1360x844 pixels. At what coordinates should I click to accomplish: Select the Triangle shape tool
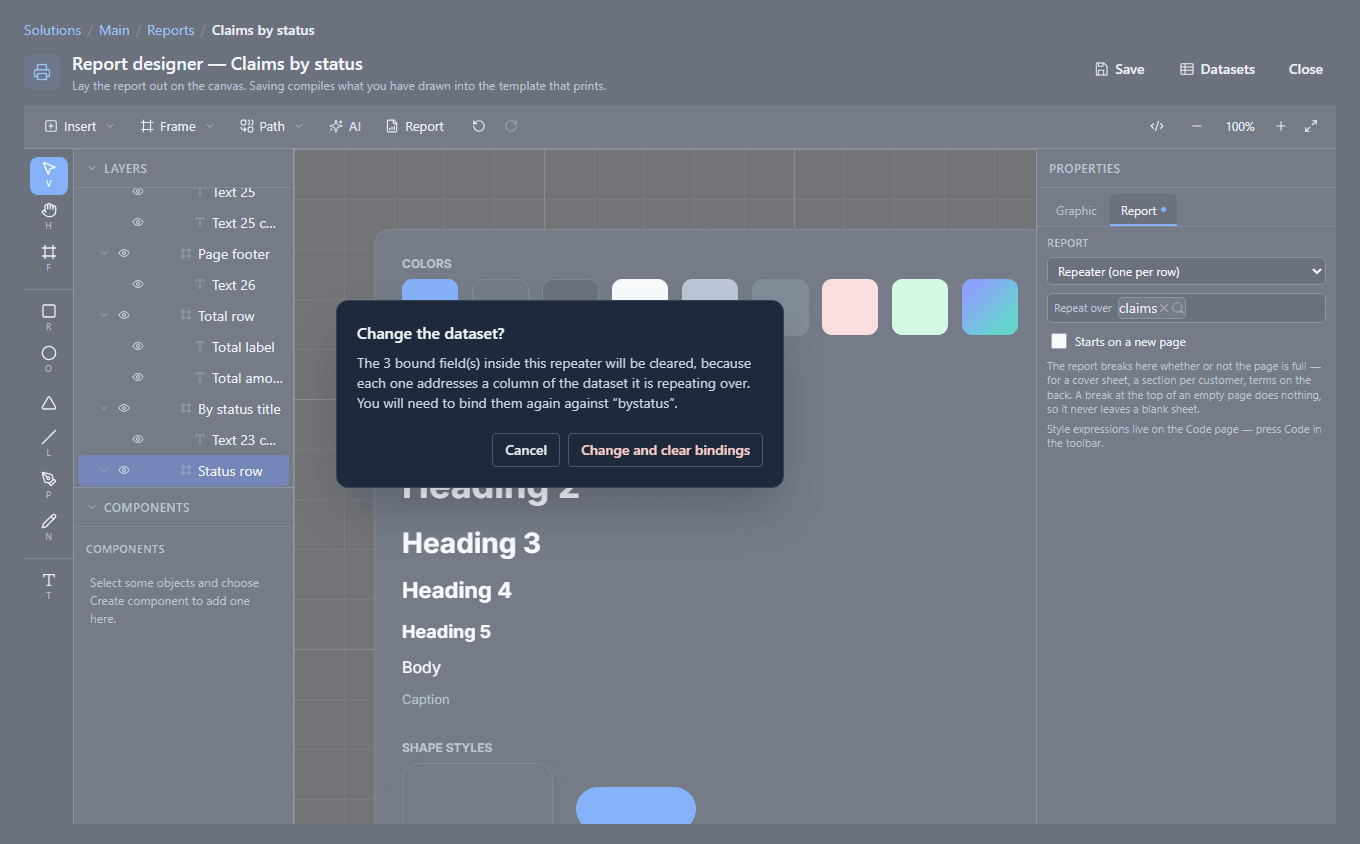[49, 403]
